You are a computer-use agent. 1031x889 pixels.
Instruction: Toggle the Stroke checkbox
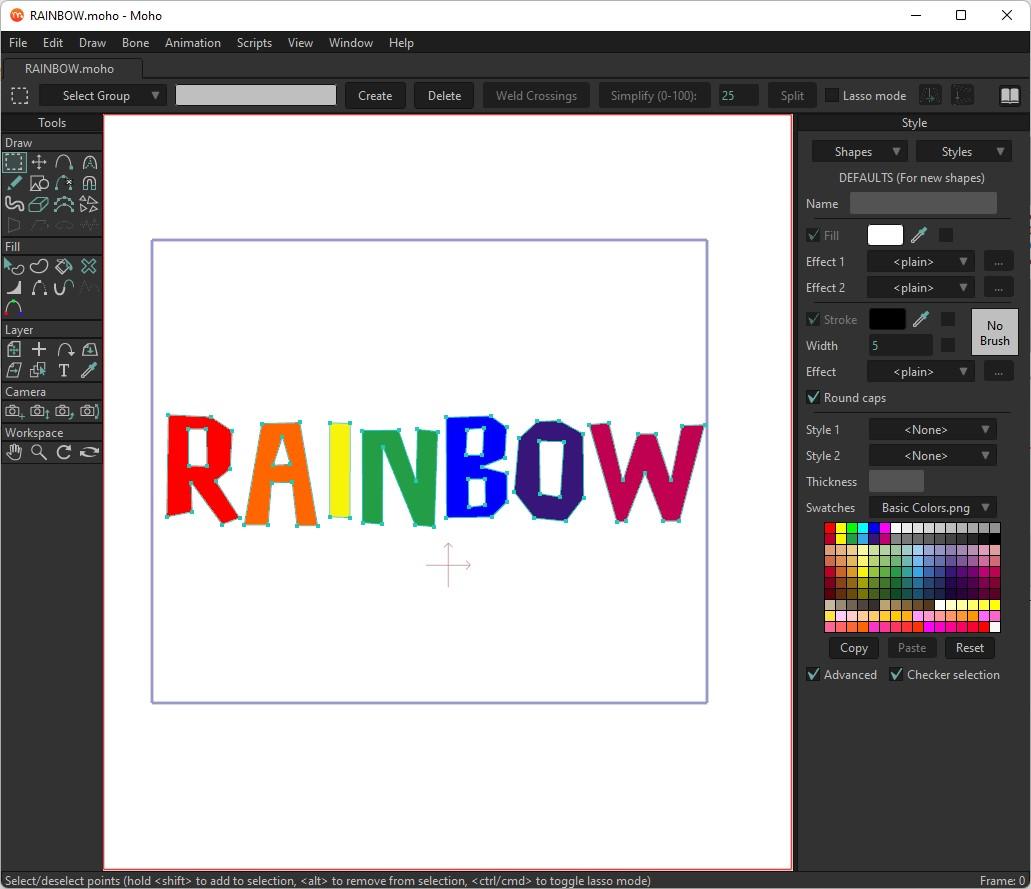coord(813,319)
